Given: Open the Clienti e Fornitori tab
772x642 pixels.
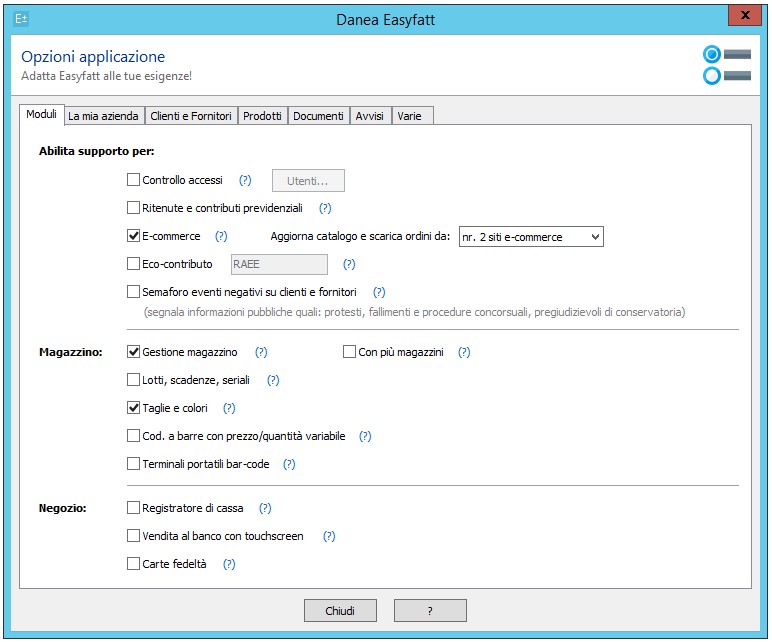Looking at the screenshot, I should (x=190, y=116).
